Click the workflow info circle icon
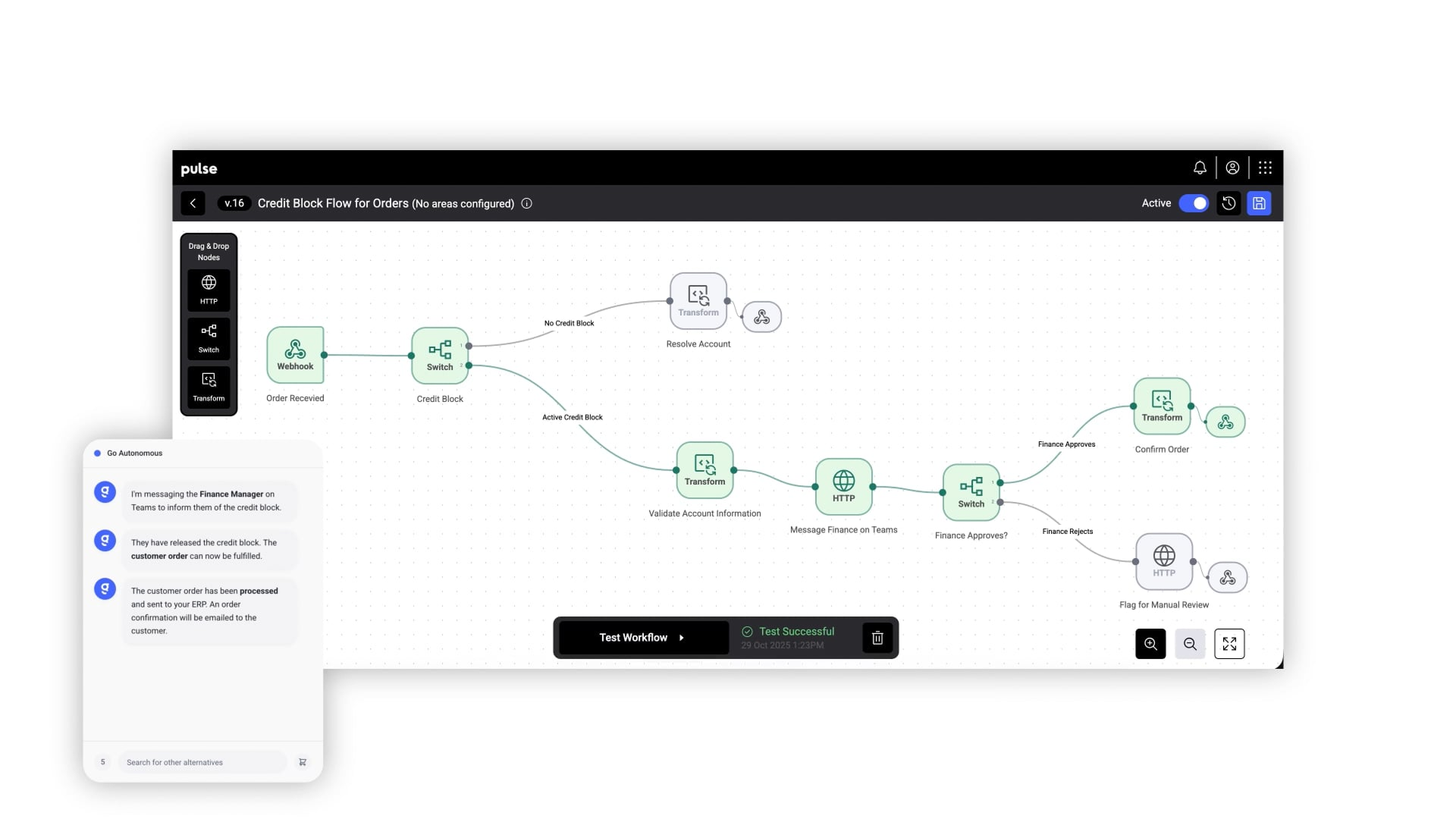Image resolution: width=1456 pixels, height=819 pixels. (526, 203)
